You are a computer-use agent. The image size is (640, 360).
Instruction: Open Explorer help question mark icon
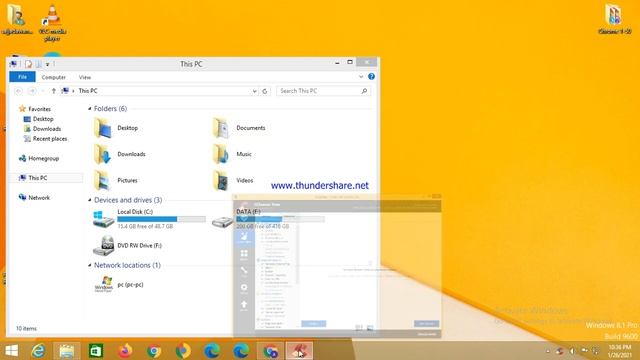pos(371,76)
